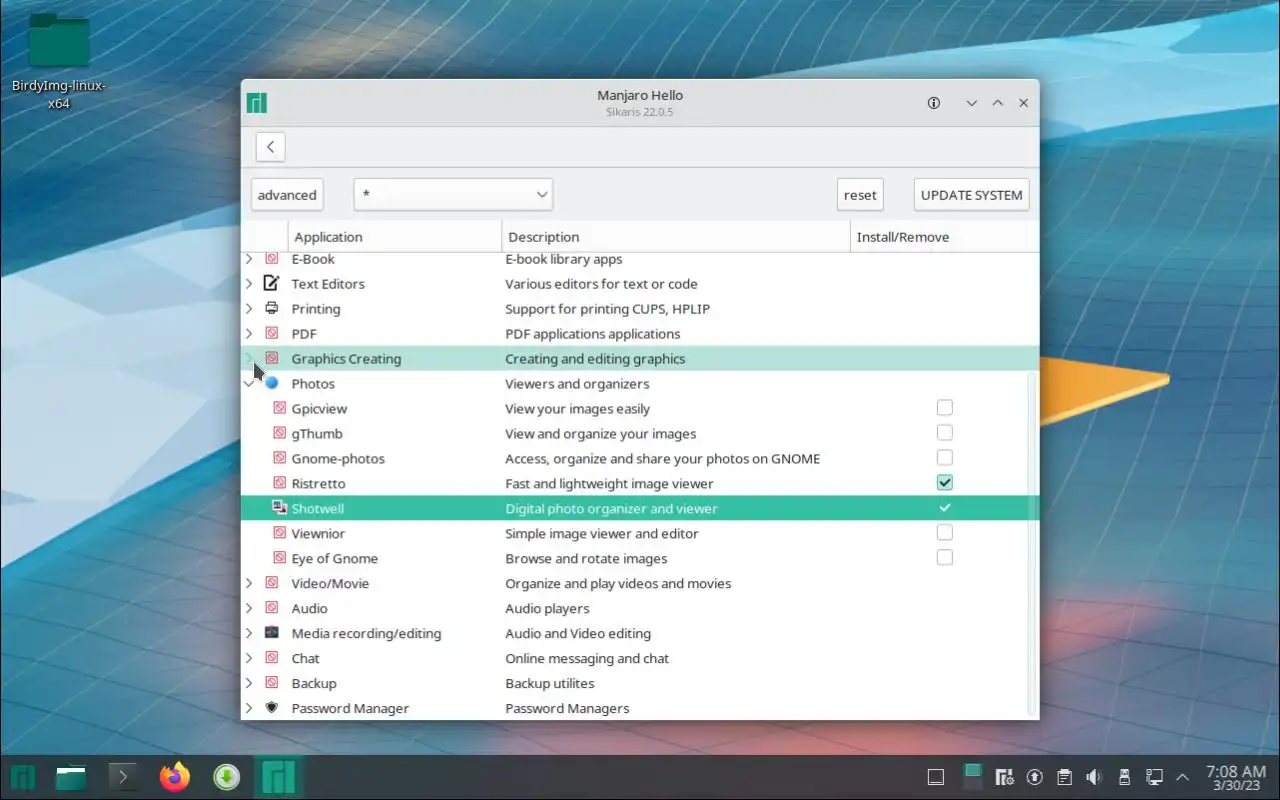Click the UPDATE SYSTEM button
Image resolution: width=1280 pixels, height=800 pixels.
[972, 194]
